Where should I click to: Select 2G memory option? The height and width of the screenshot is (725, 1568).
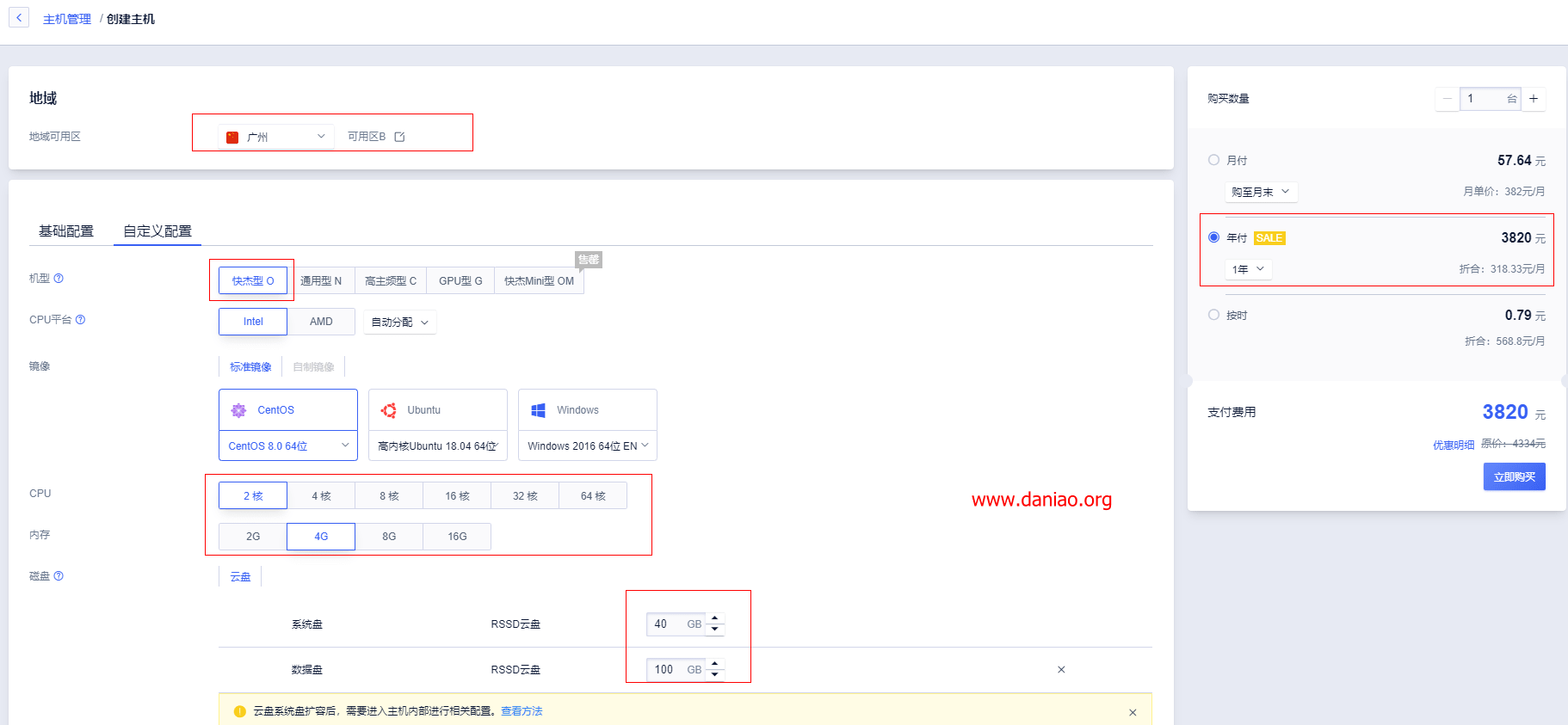[253, 537]
